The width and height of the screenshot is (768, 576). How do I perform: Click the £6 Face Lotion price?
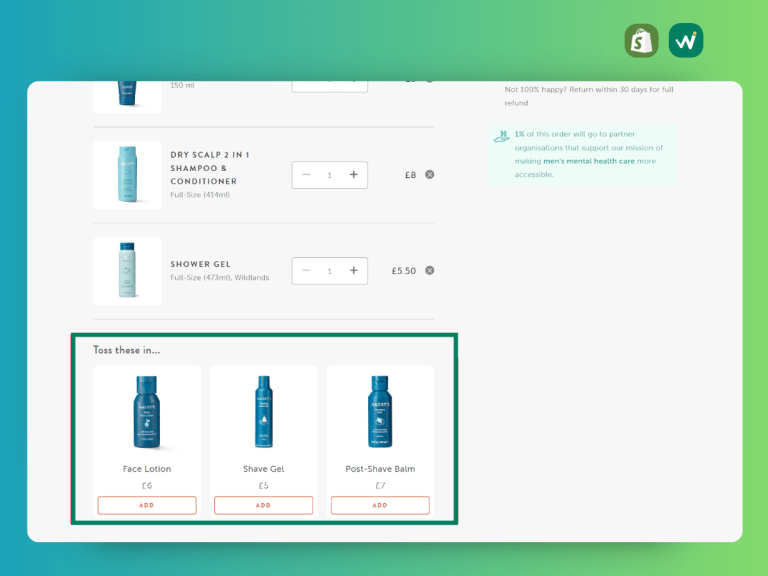tap(147, 485)
